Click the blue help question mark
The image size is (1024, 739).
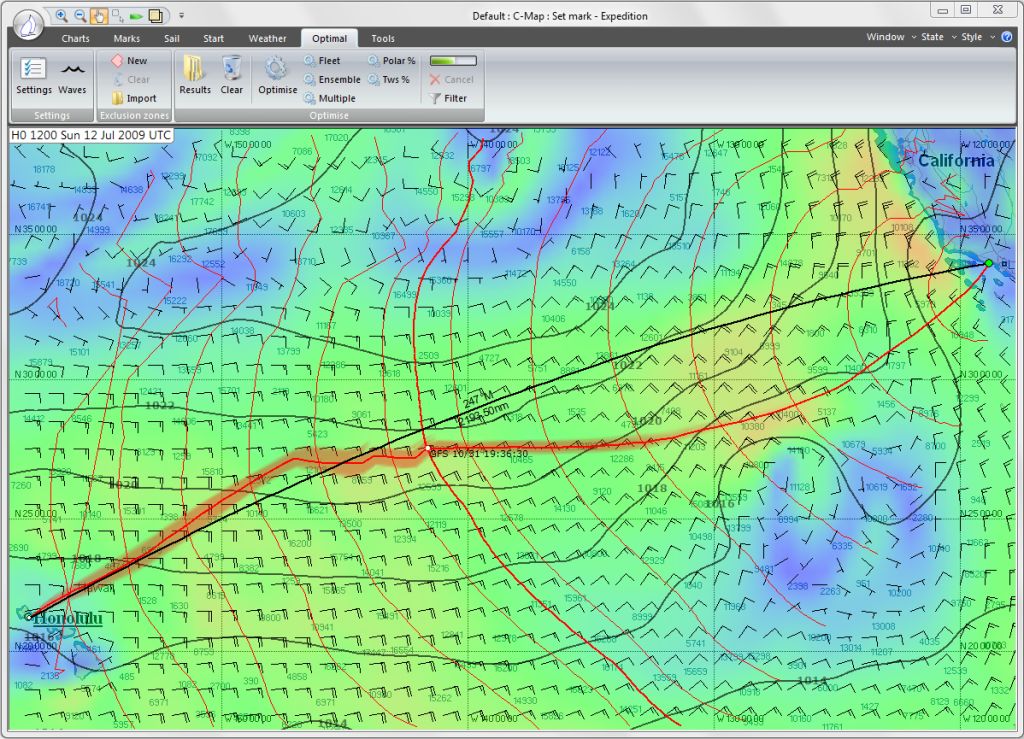pos(1006,37)
